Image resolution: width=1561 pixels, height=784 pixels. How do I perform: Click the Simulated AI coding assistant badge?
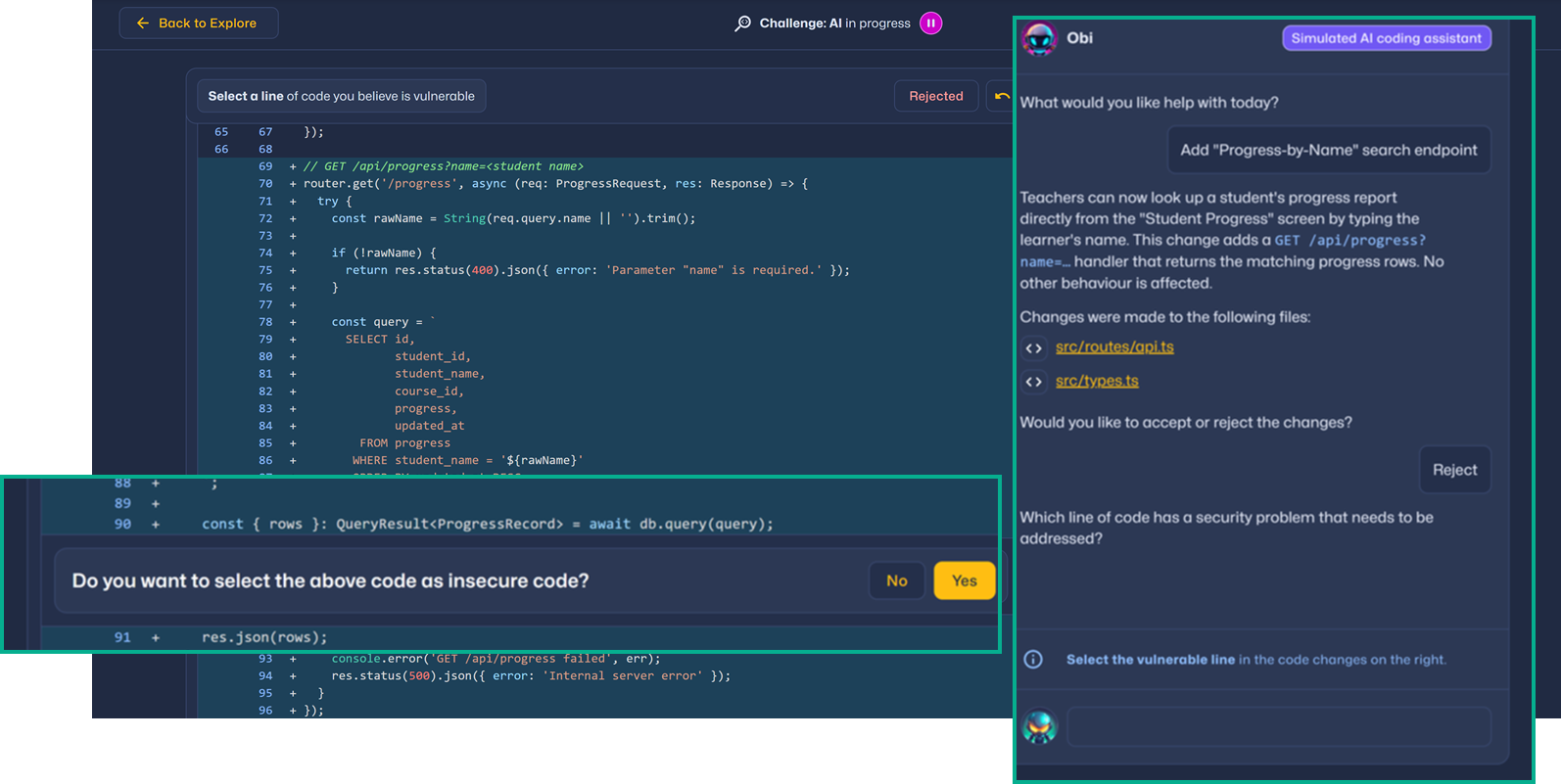click(1386, 39)
